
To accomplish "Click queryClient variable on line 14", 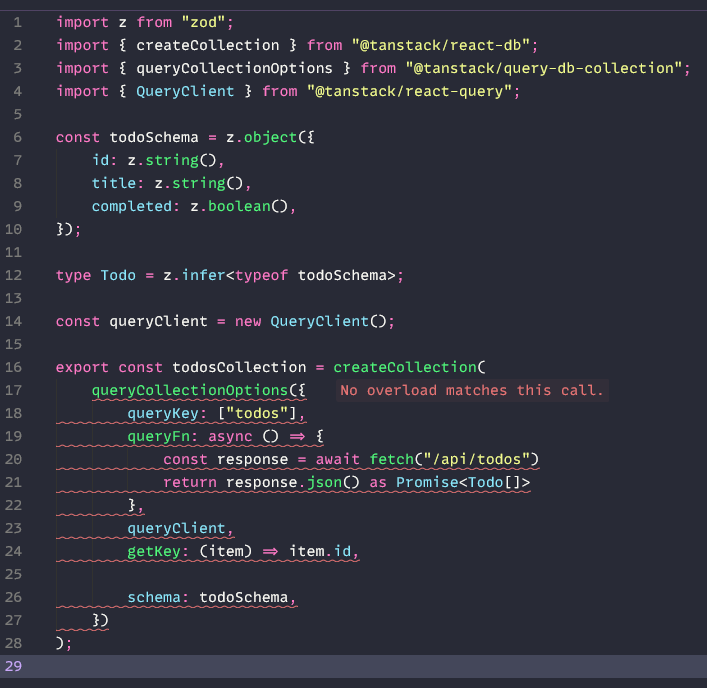I will point(158,321).
